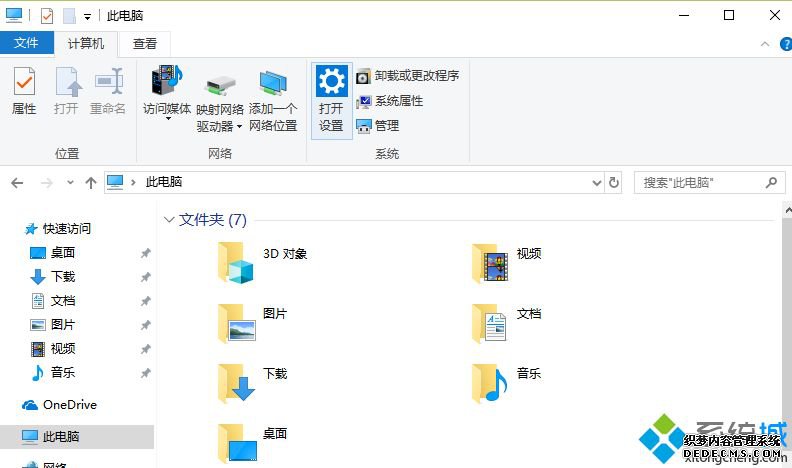Click the pin icon beside sidebar 音乐
This screenshot has height=468, width=792.
145,373
